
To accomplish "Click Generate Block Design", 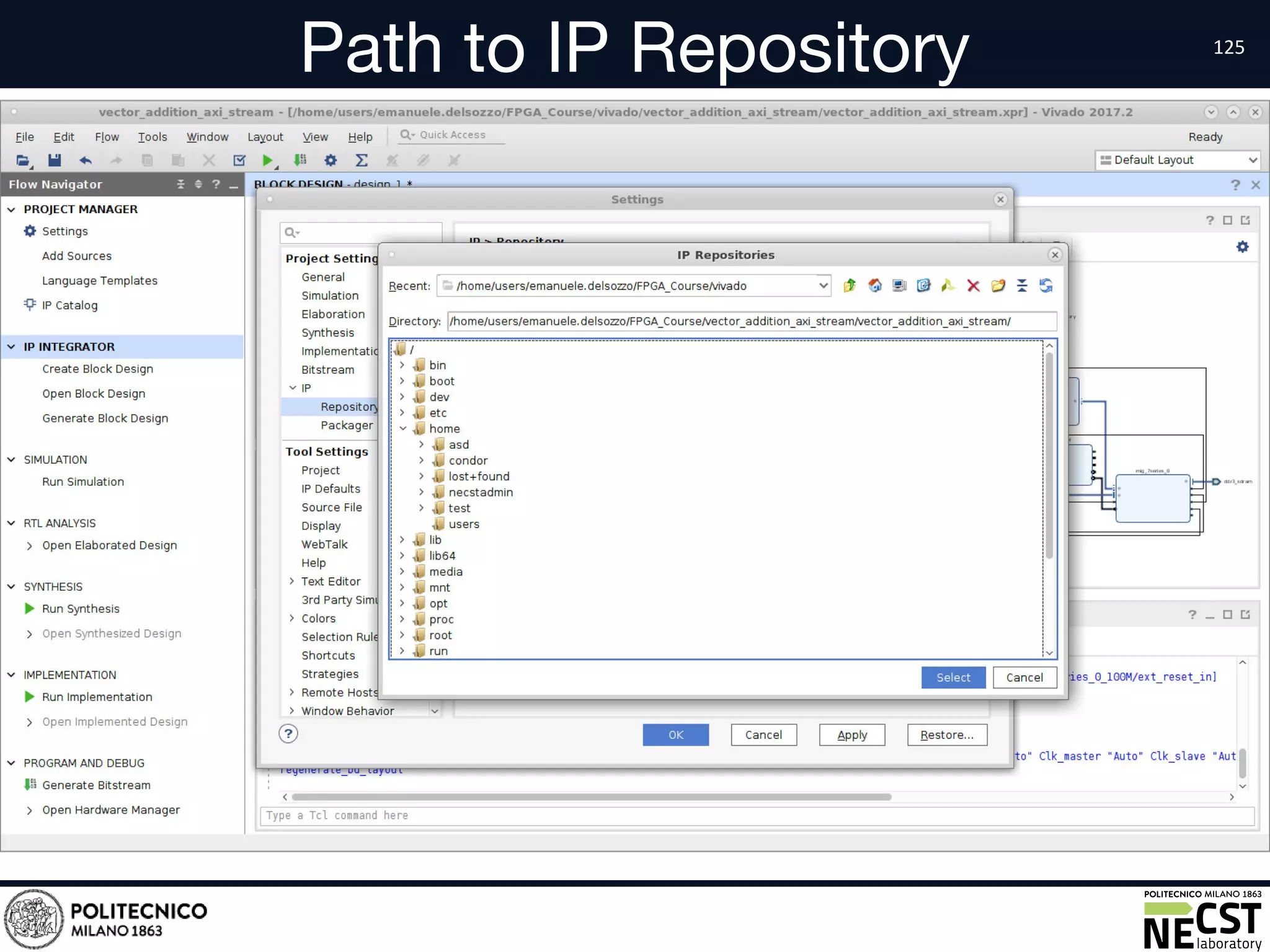I will [x=105, y=418].
